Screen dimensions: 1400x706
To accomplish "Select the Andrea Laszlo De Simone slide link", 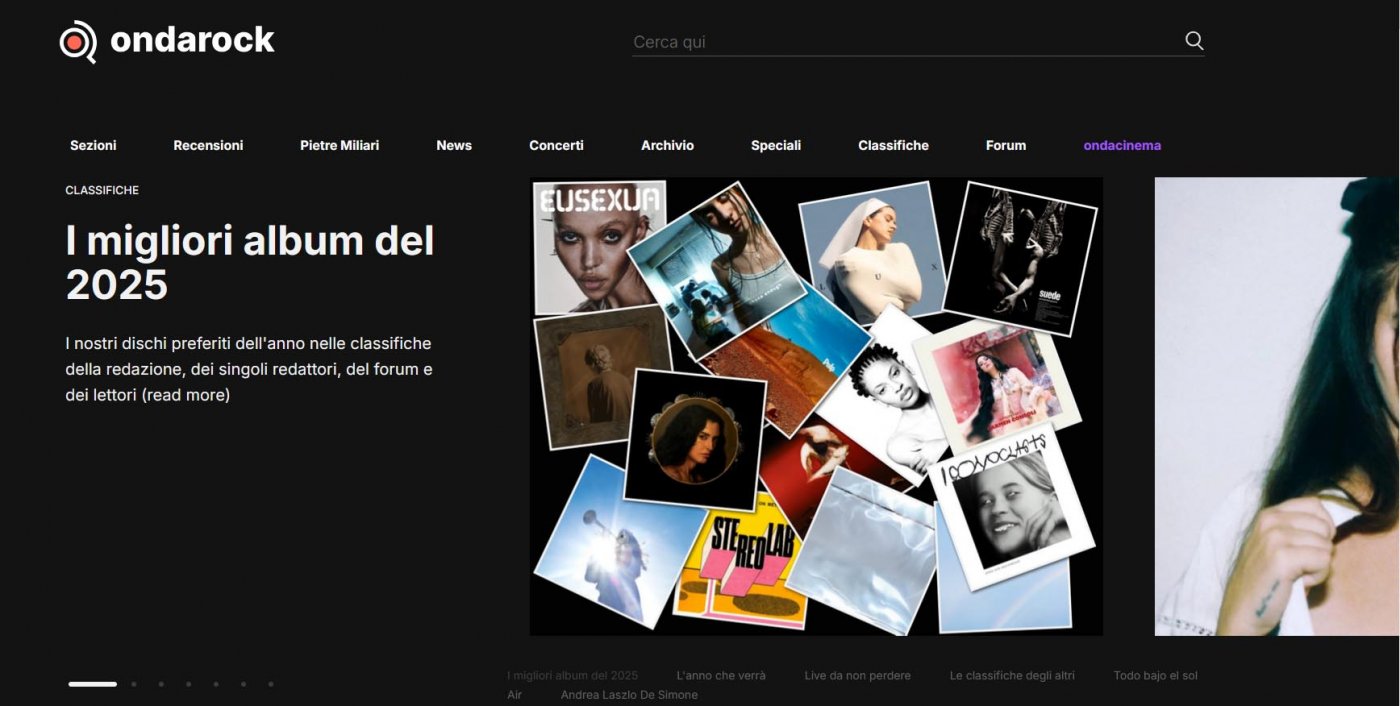I will pos(629,695).
